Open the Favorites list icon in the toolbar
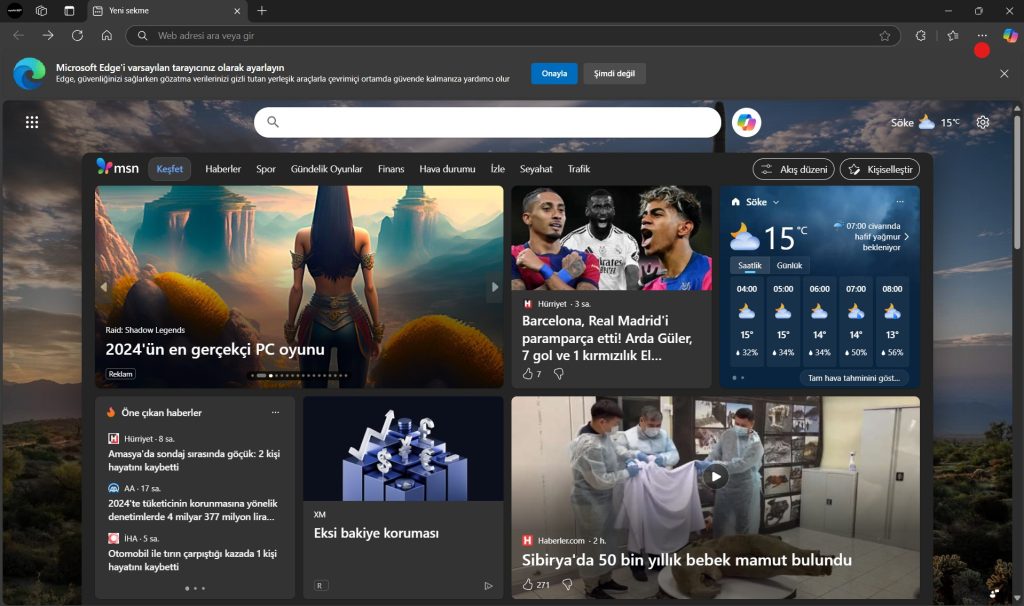Viewport: 1024px width, 606px height. point(953,36)
